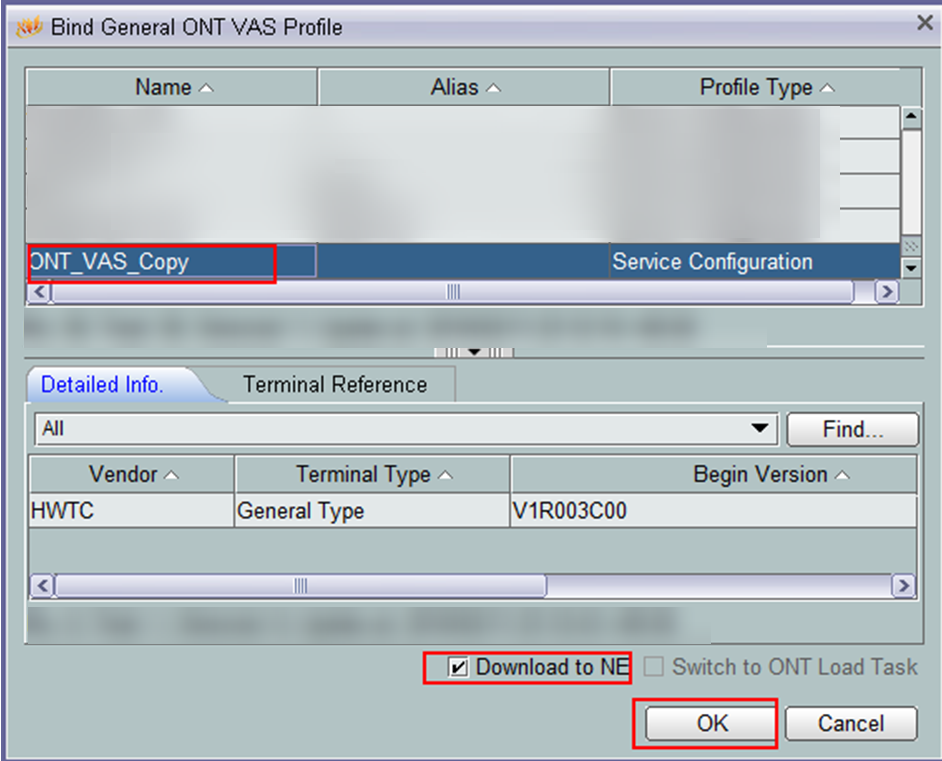Viewport: 942px width, 761px height.
Task: Sort profiles by Alias column header
Action: [464, 88]
